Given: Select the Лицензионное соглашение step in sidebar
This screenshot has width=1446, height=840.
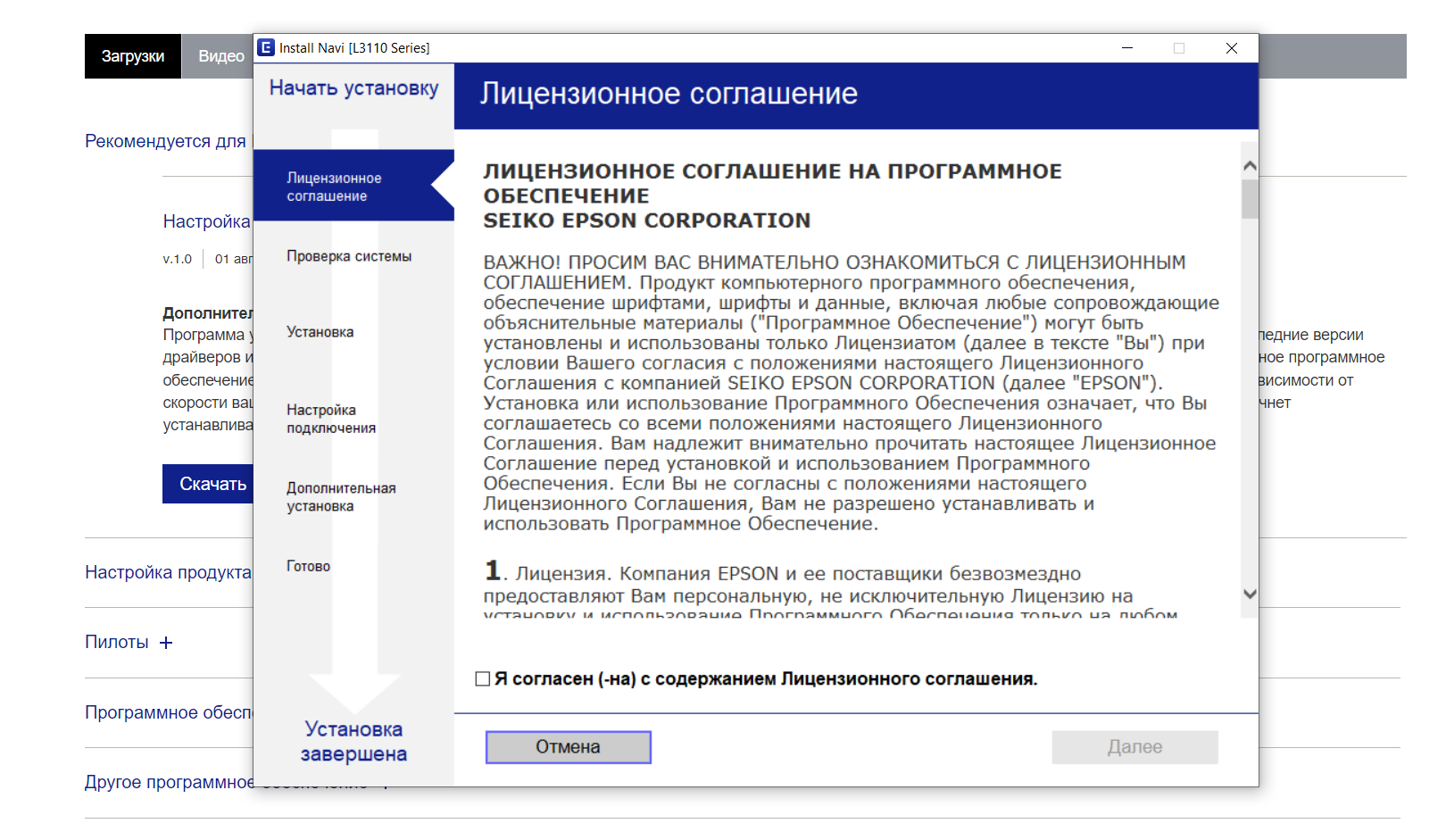Looking at the screenshot, I should pyautogui.click(x=353, y=186).
